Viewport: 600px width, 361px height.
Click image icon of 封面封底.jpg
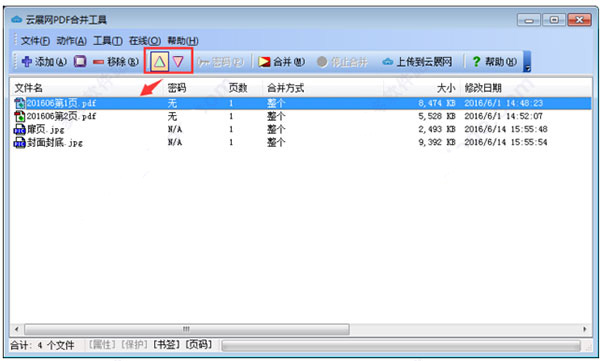tap(20, 142)
